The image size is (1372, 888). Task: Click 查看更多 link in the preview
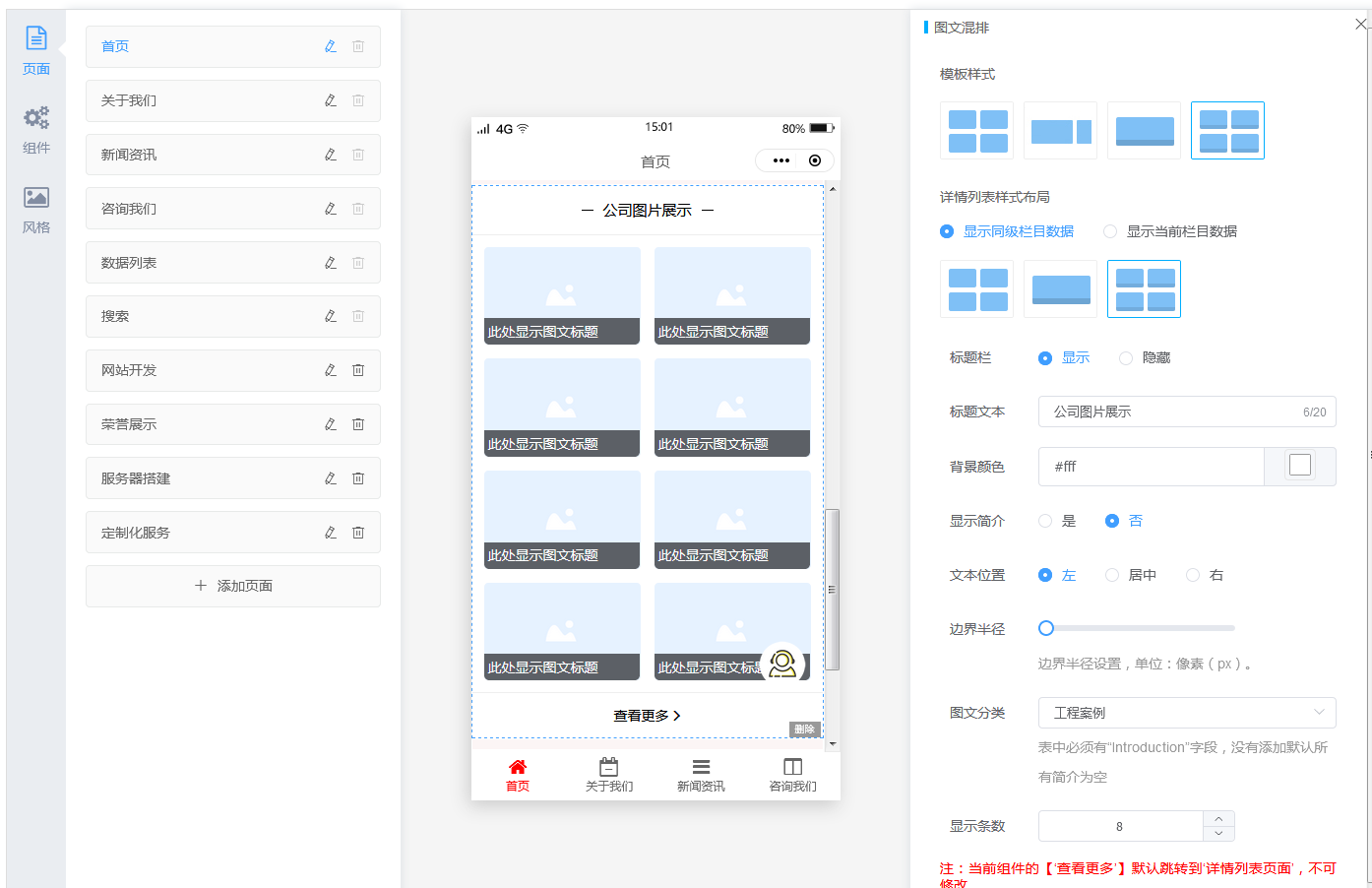pyautogui.click(x=647, y=716)
